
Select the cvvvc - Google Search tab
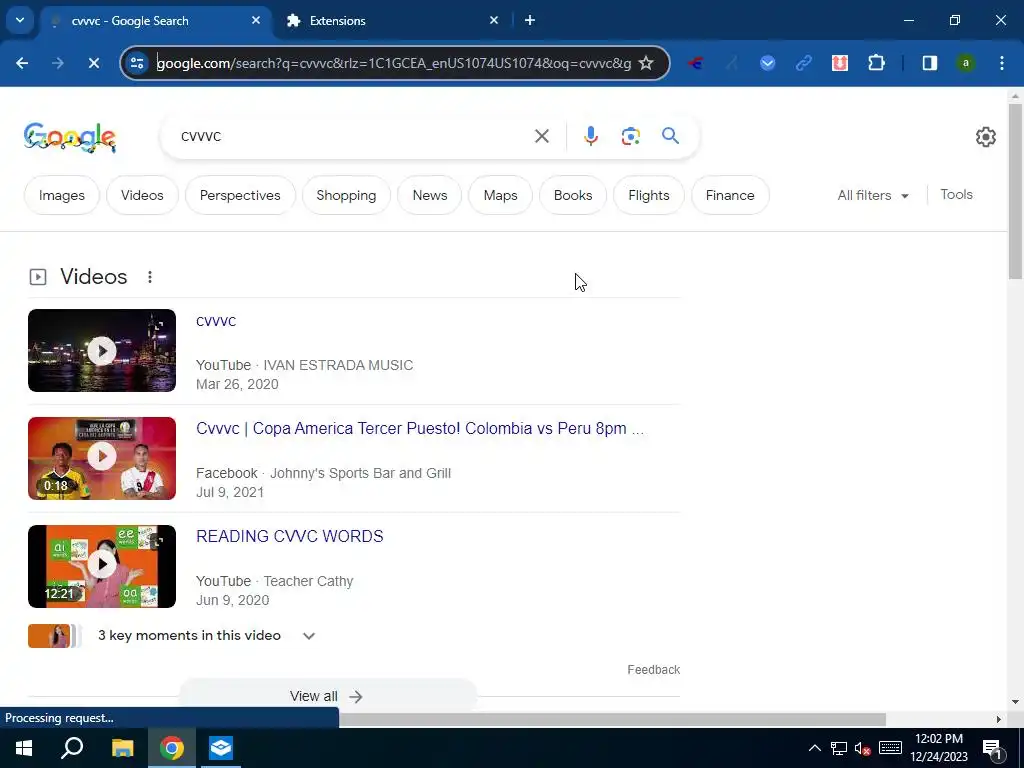tap(157, 21)
